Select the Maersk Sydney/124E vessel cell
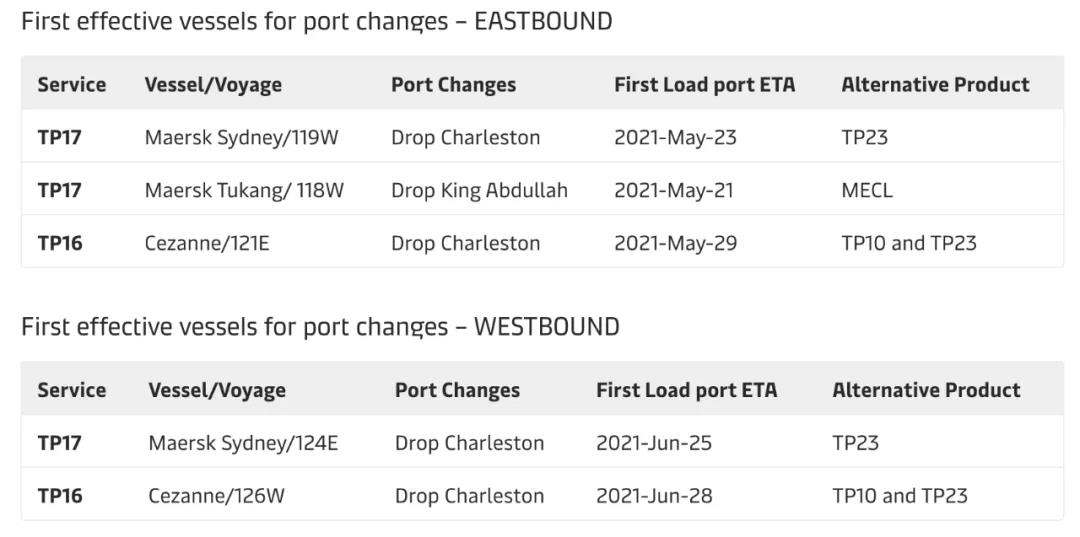The height and width of the screenshot is (537, 1080). tap(243, 443)
